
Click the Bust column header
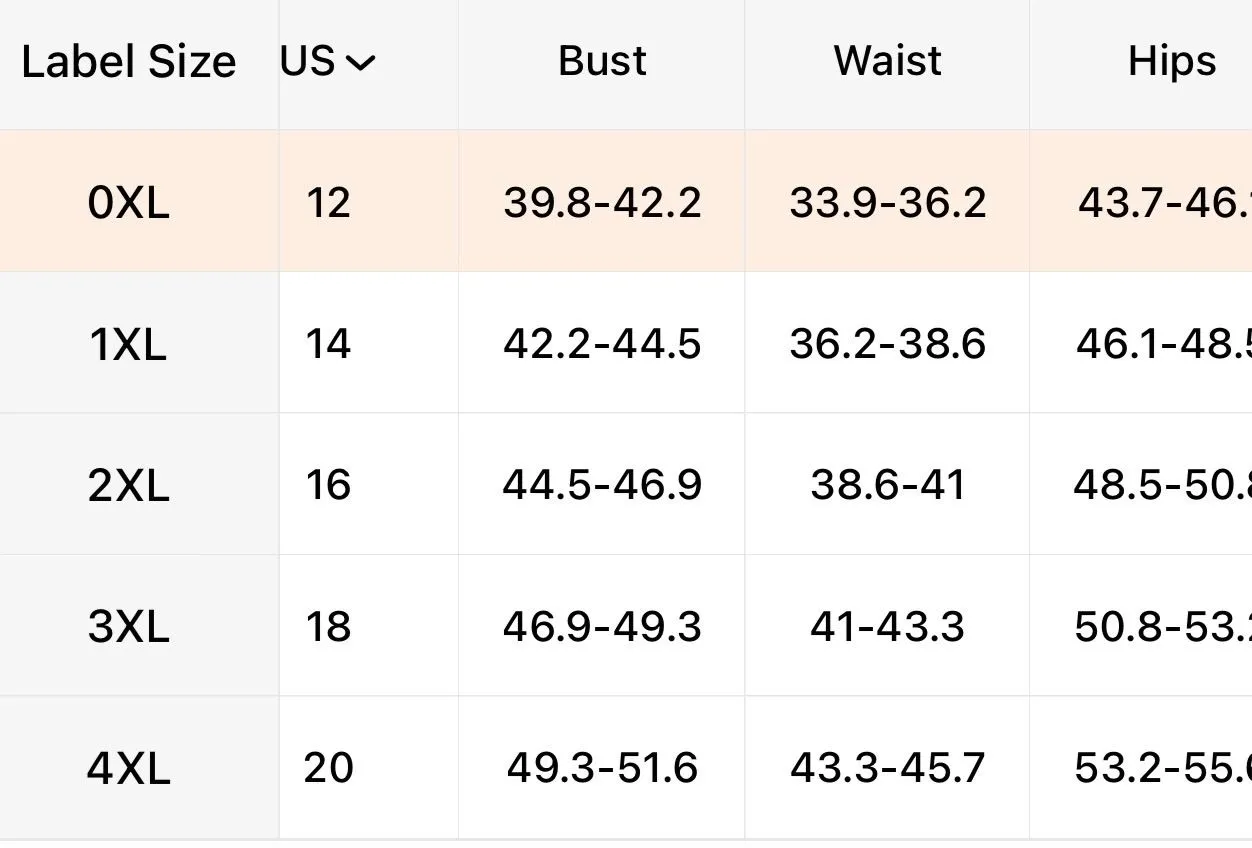pyautogui.click(x=602, y=61)
